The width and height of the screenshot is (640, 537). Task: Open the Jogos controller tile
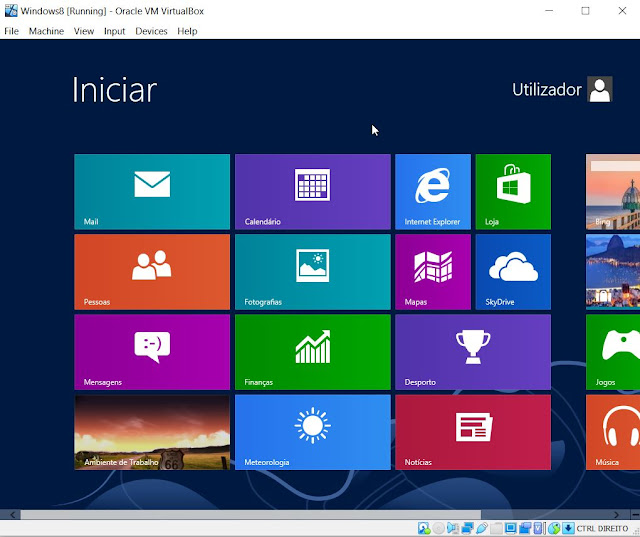(613, 352)
